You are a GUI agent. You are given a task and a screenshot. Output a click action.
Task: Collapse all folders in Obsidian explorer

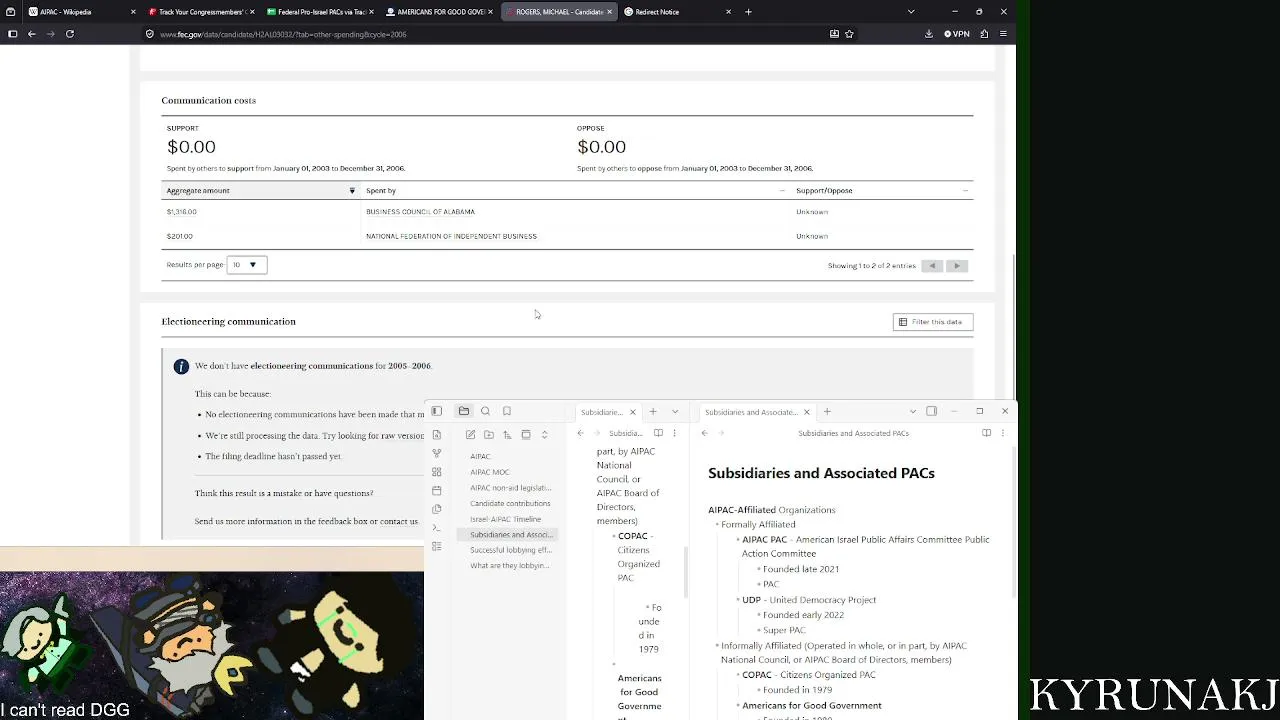[x=544, y=434]
